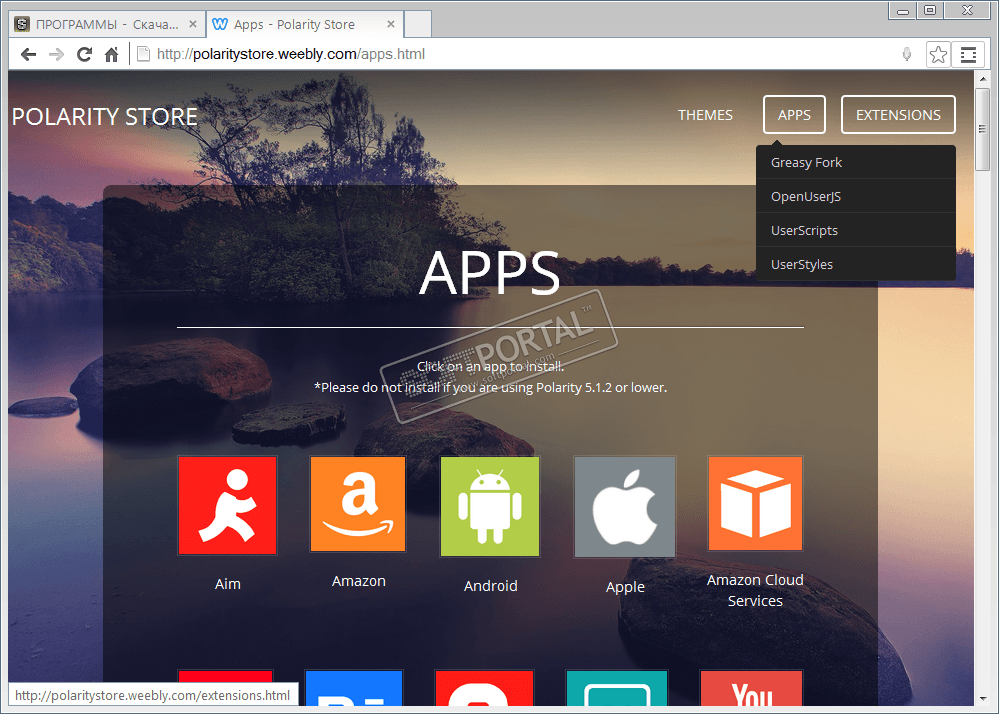Open the APPS navigation menu

click(794, 115)
